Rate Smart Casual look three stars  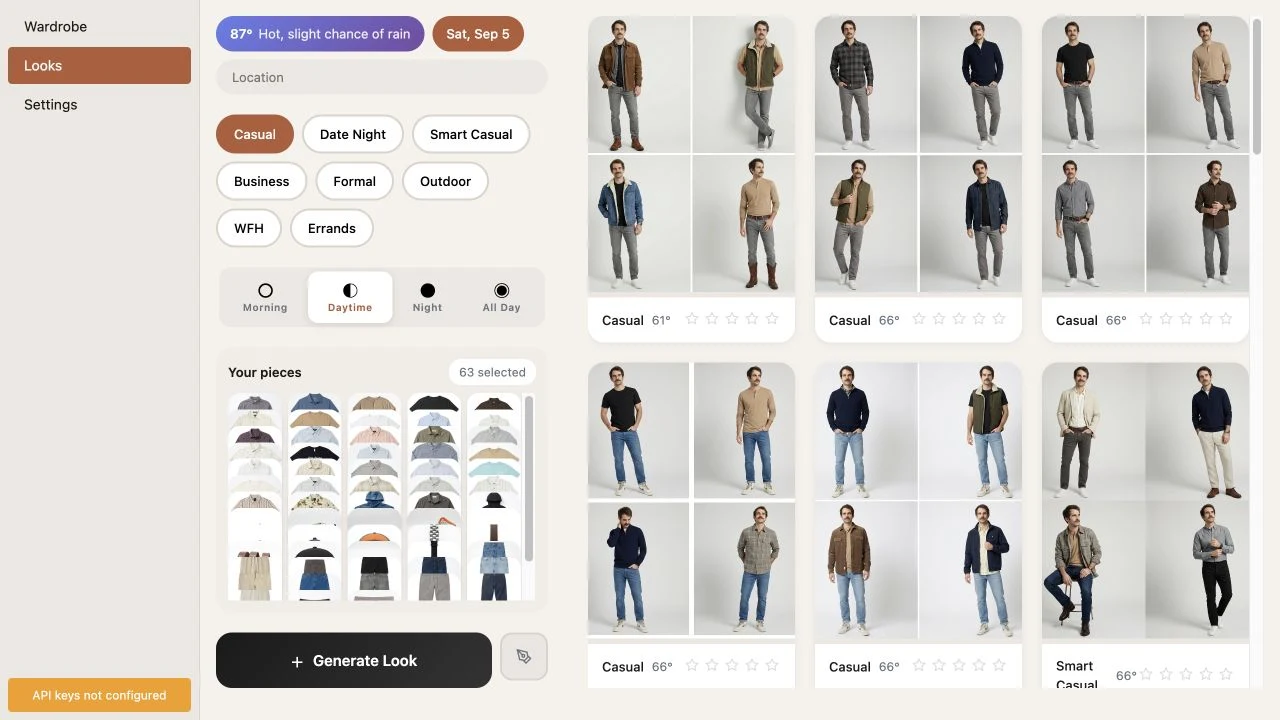pyautogui.click(x=1186, y=675)
